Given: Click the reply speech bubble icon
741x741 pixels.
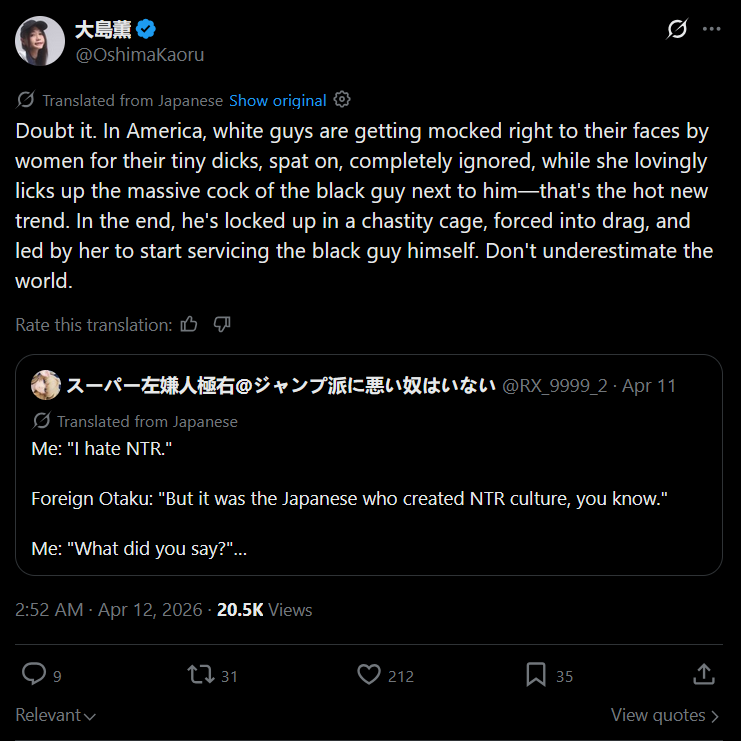Looking at the screenshot, I should [34, 675].
